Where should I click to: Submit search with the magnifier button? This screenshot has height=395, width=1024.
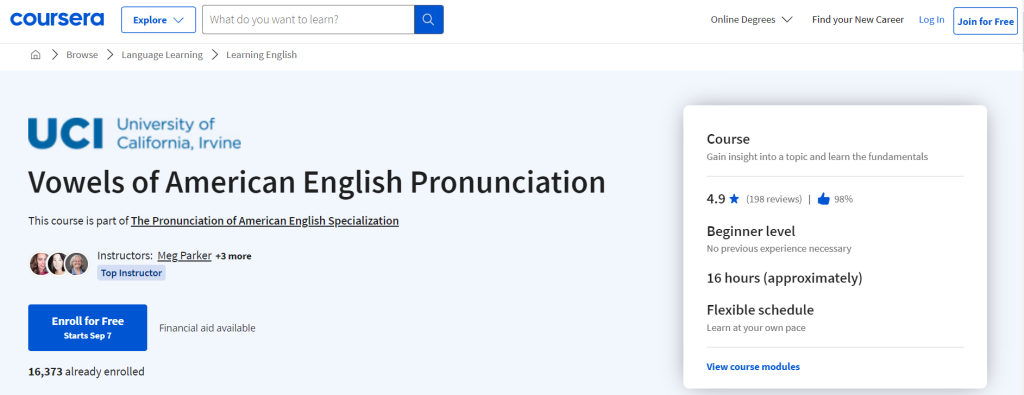point(428,20)
